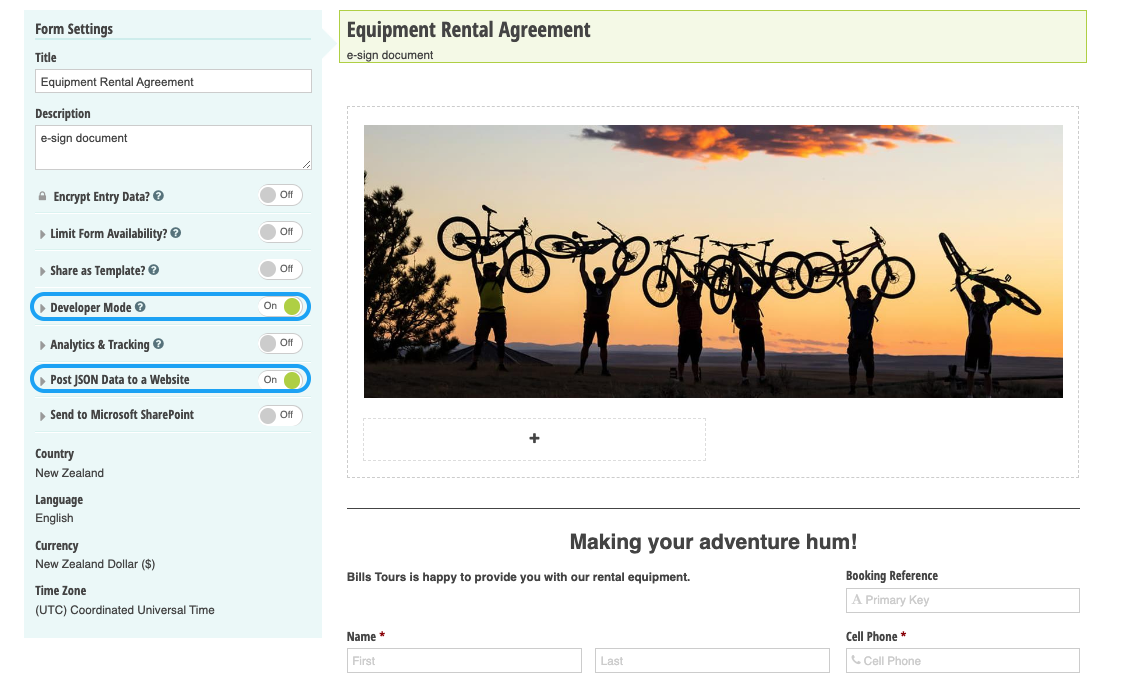Select the mountain bikers sunset image
The height and width of the screenshot is (673, 1139).
[713, 262]
